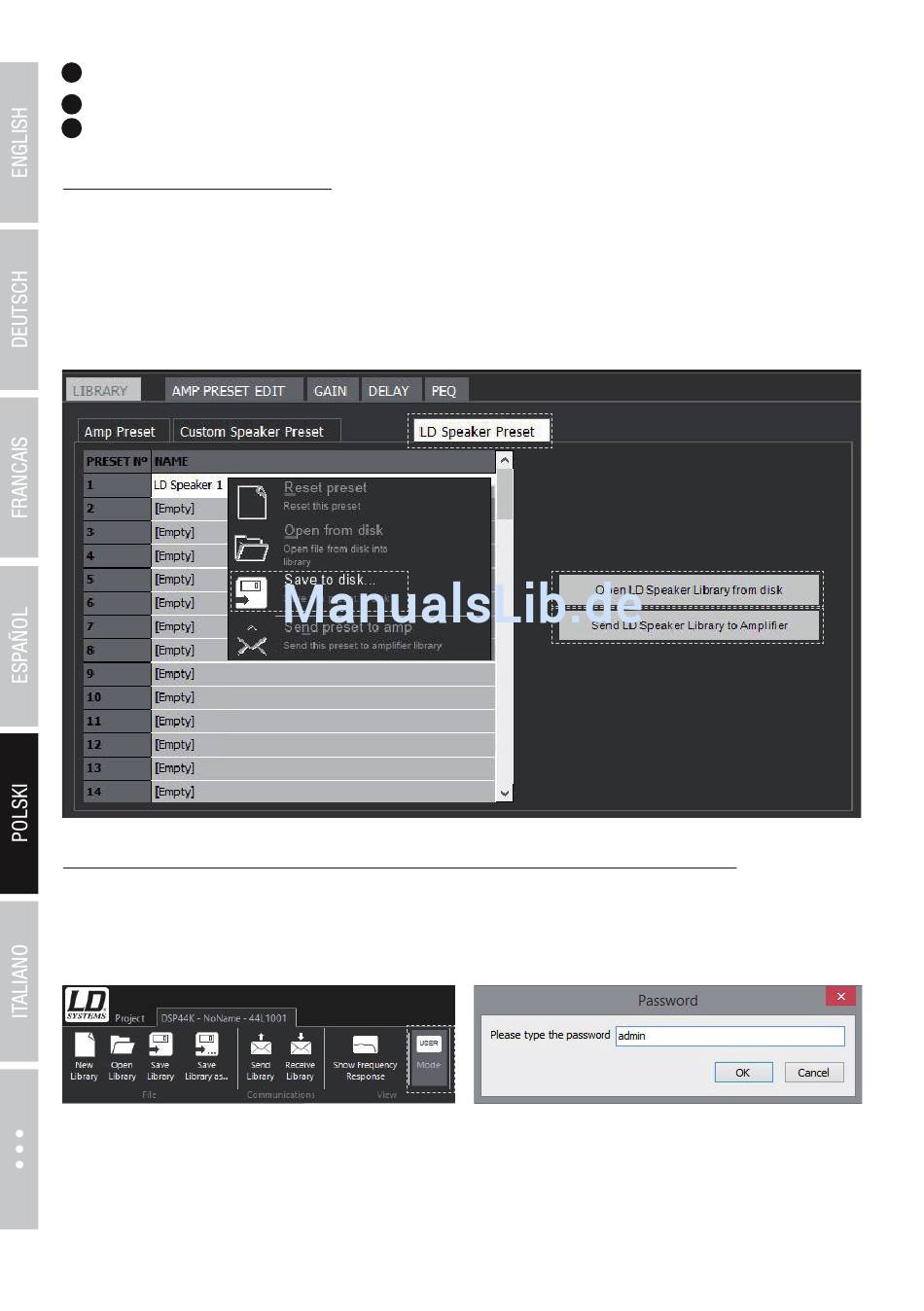This screenshot has height=1311, width=924.
Task: Switch manual language to ENGLISH
Action: pos(19,142)
